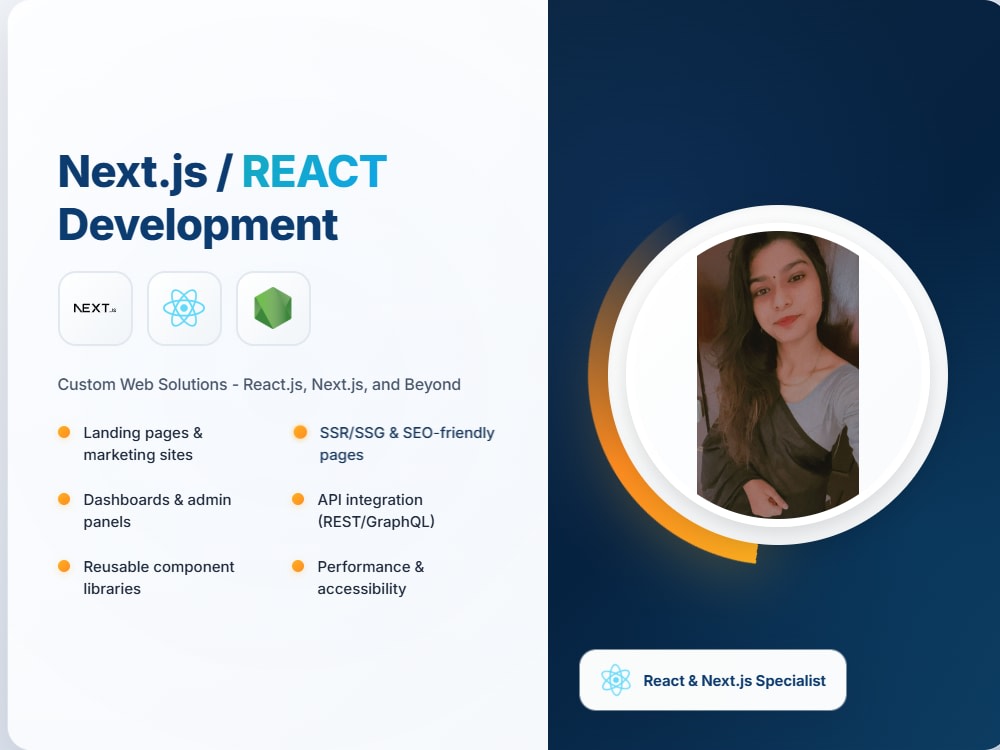Click orange bullet beside 'Dashboards & admin'
The height and width of the screenshot is (750, 1000).
tap(64, 499)
